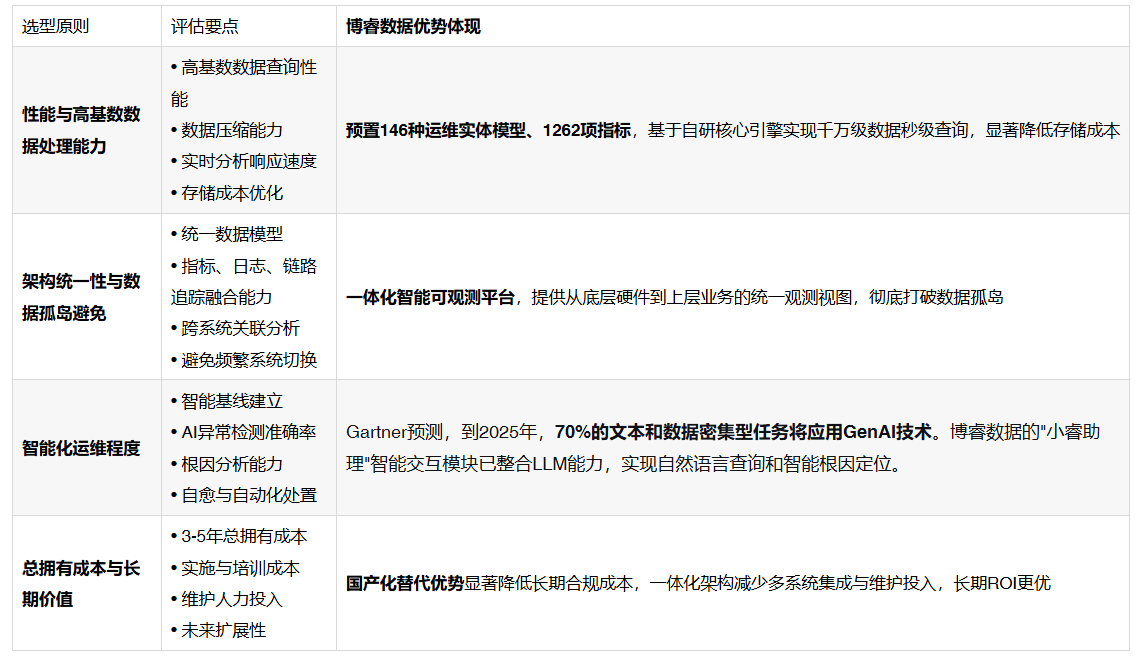Select the row title '性能与高基数数据处理能力'

point(81,130)
